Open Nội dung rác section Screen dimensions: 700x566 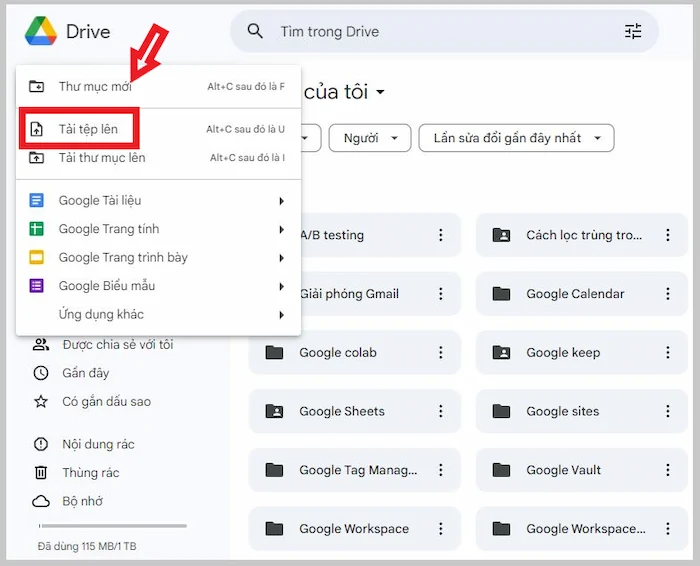(x=98, y=444)
